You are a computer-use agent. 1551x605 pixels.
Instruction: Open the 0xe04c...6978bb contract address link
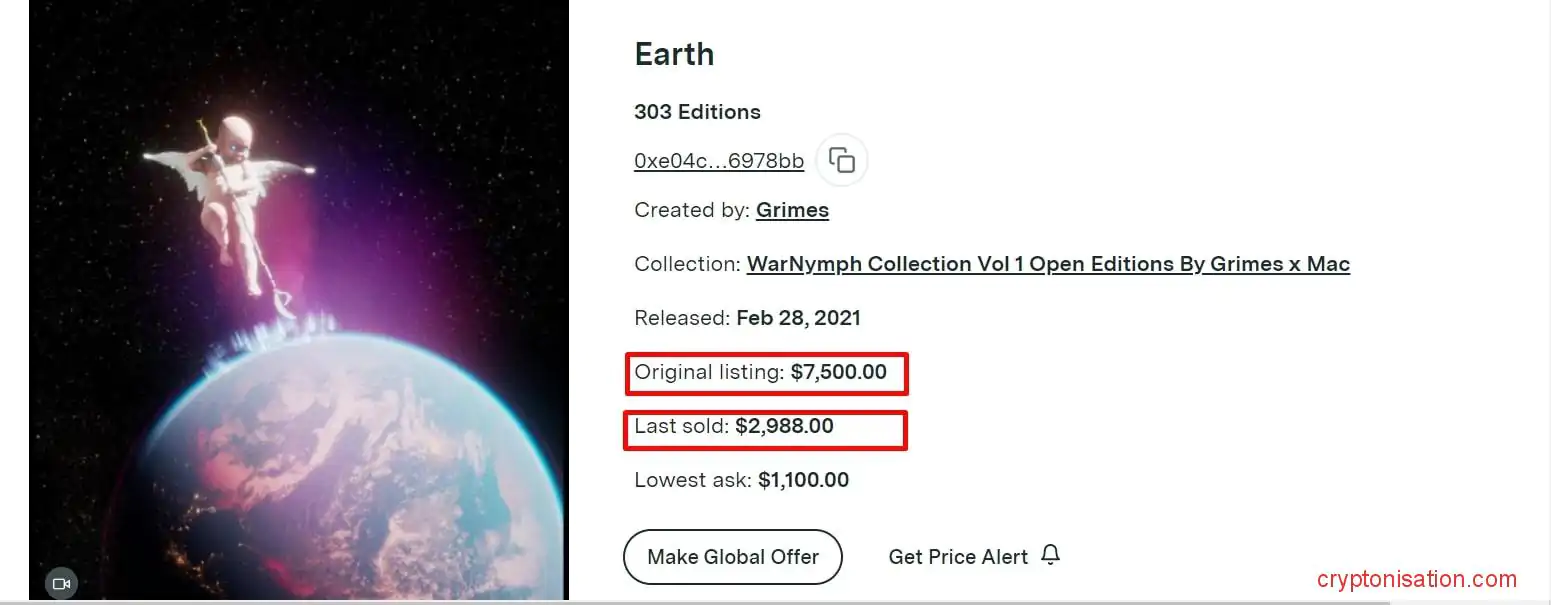click(718, 162)
